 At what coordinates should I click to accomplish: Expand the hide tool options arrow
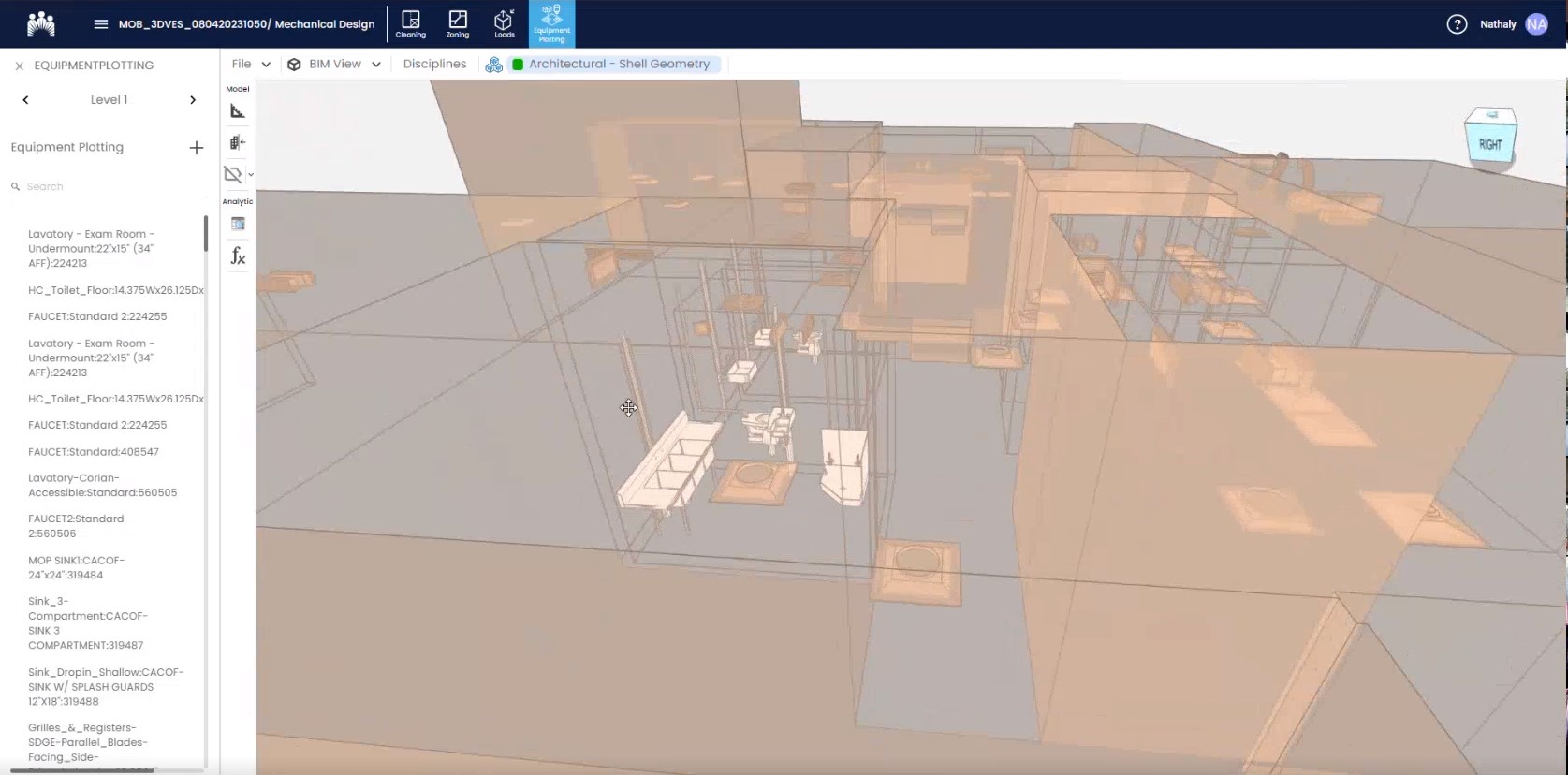point(251,175)
